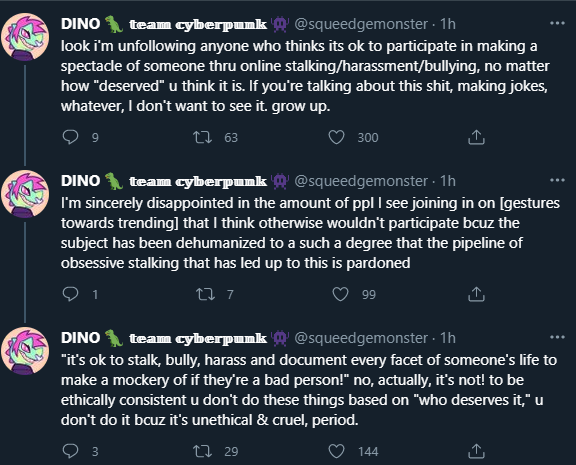
Task: Reply to the 'ethically consistent' tweet
Action: click(70, 451)
